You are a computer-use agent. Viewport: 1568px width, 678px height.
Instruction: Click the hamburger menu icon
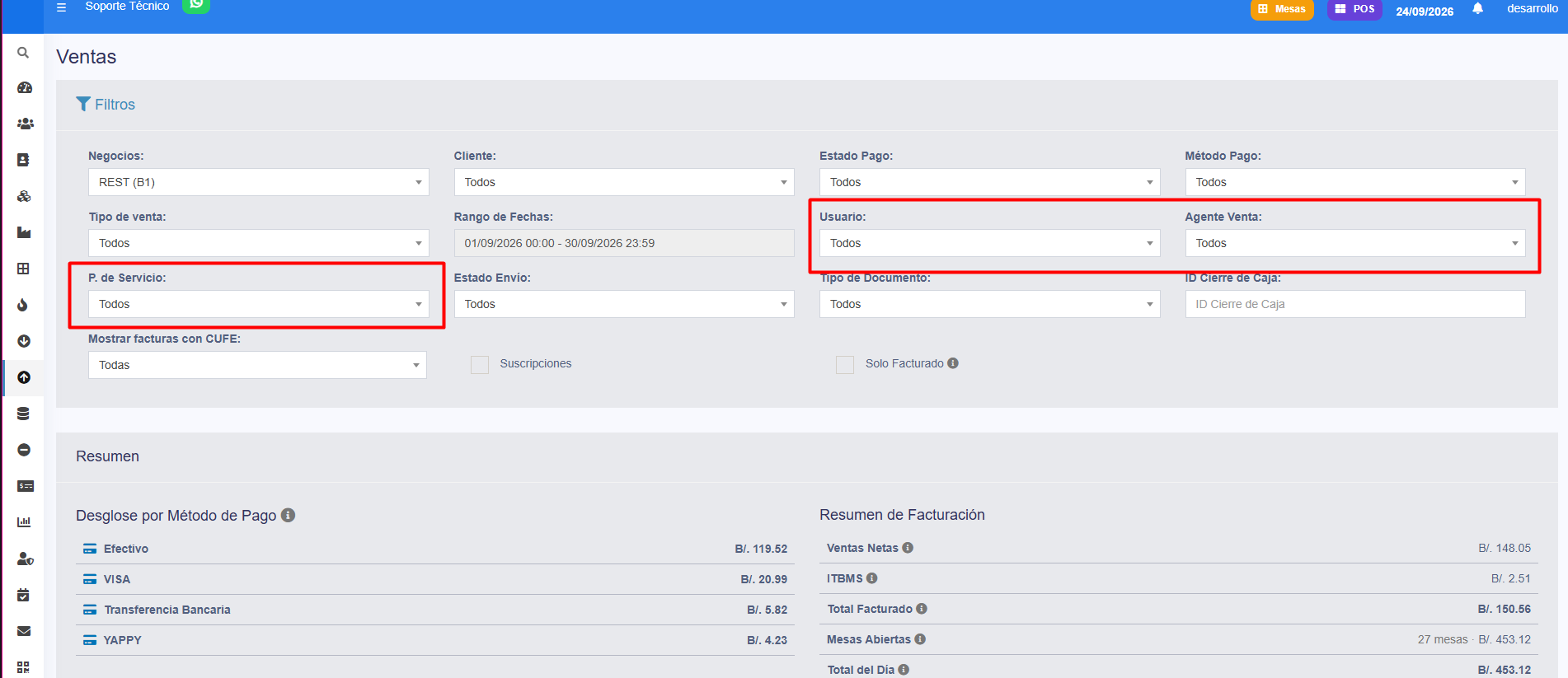tap(61, 7)
